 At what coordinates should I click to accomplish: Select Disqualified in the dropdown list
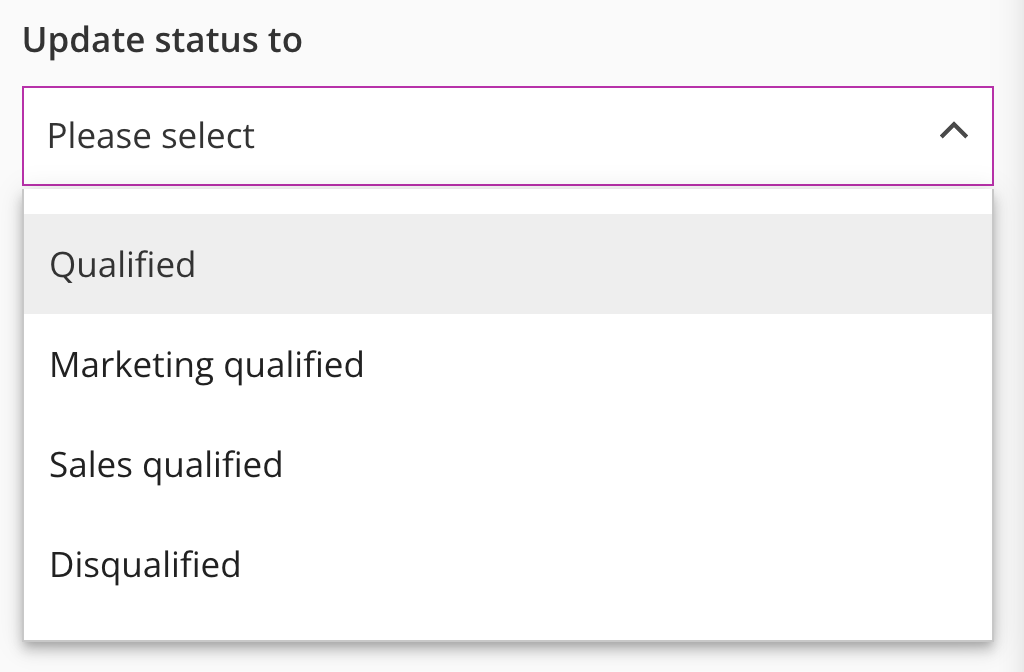pos(145,565)
